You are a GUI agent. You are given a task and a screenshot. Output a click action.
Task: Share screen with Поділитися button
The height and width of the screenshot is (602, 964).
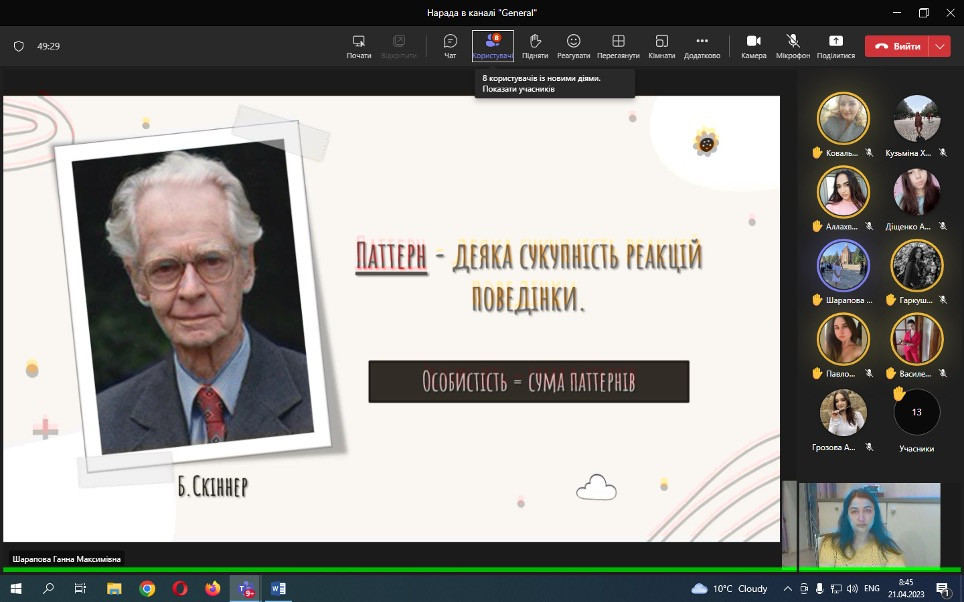point(836,45)
